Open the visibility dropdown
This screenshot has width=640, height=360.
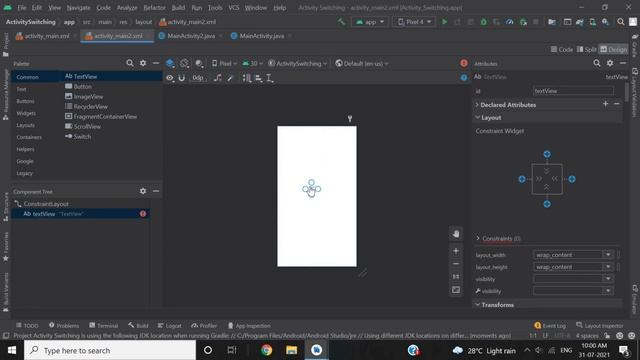608,279
